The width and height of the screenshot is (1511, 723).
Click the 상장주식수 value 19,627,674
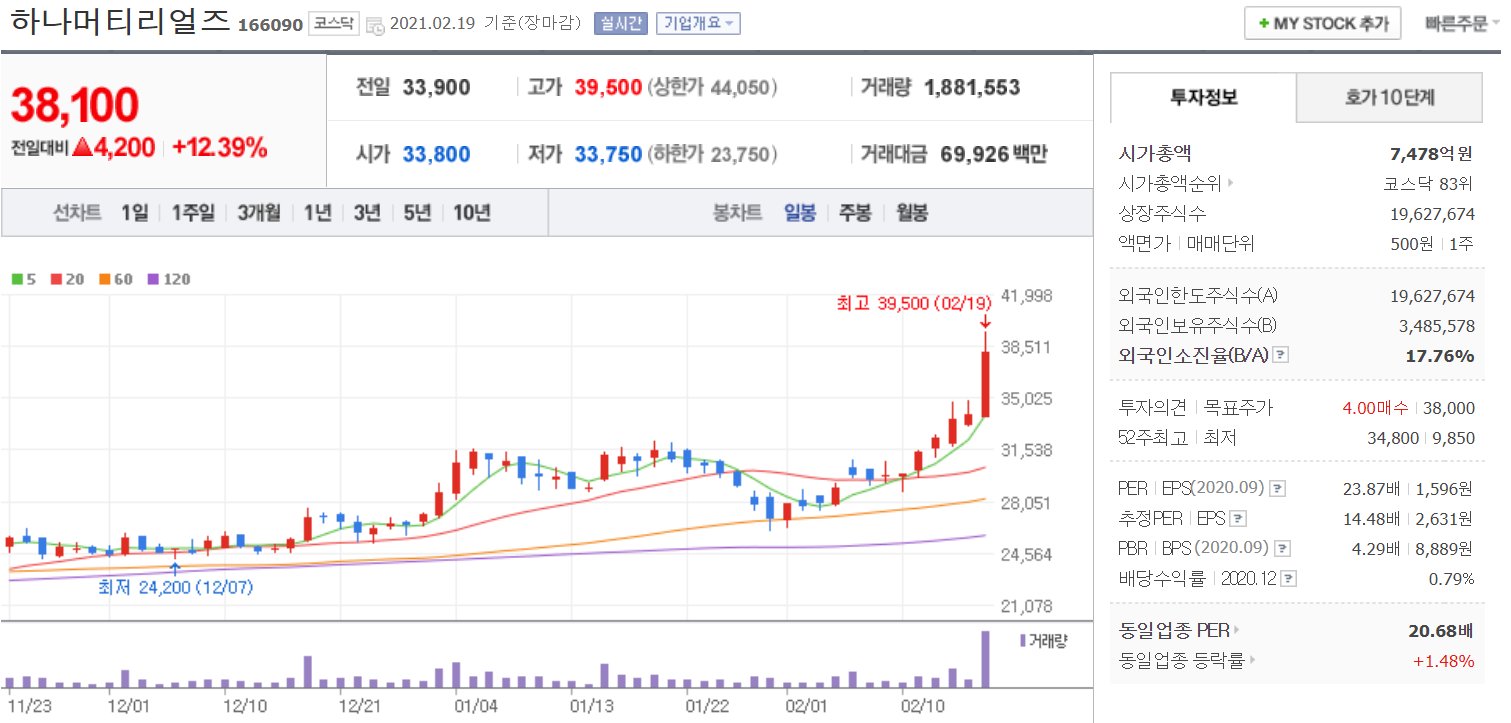coord(1432,214)
